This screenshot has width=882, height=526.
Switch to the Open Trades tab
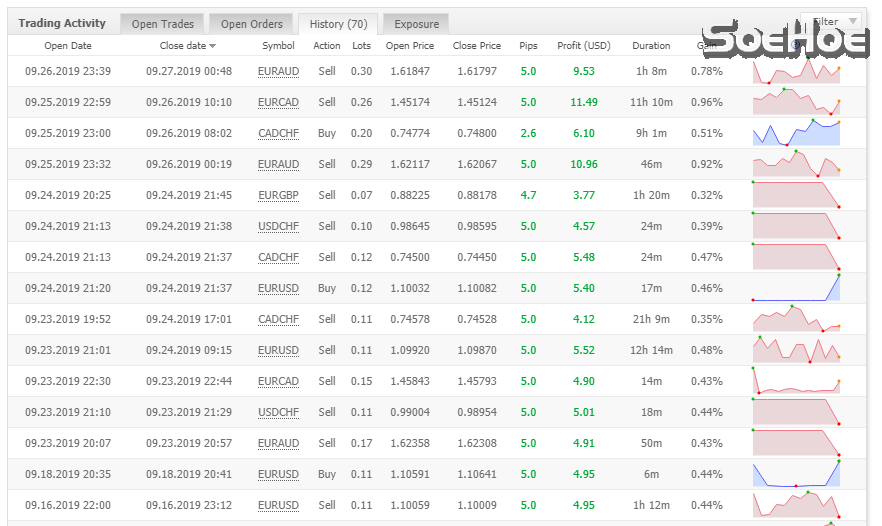(162, 24)
